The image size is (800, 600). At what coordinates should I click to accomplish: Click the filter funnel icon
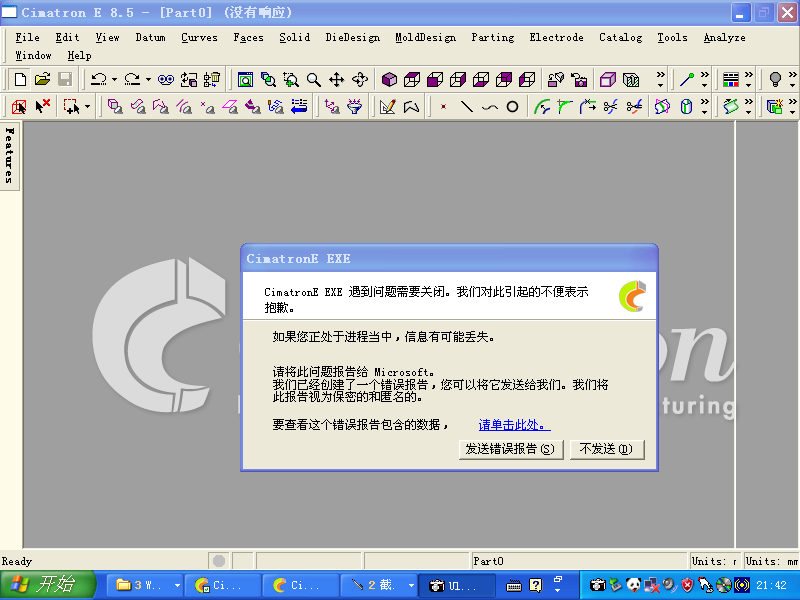[354, 107]
